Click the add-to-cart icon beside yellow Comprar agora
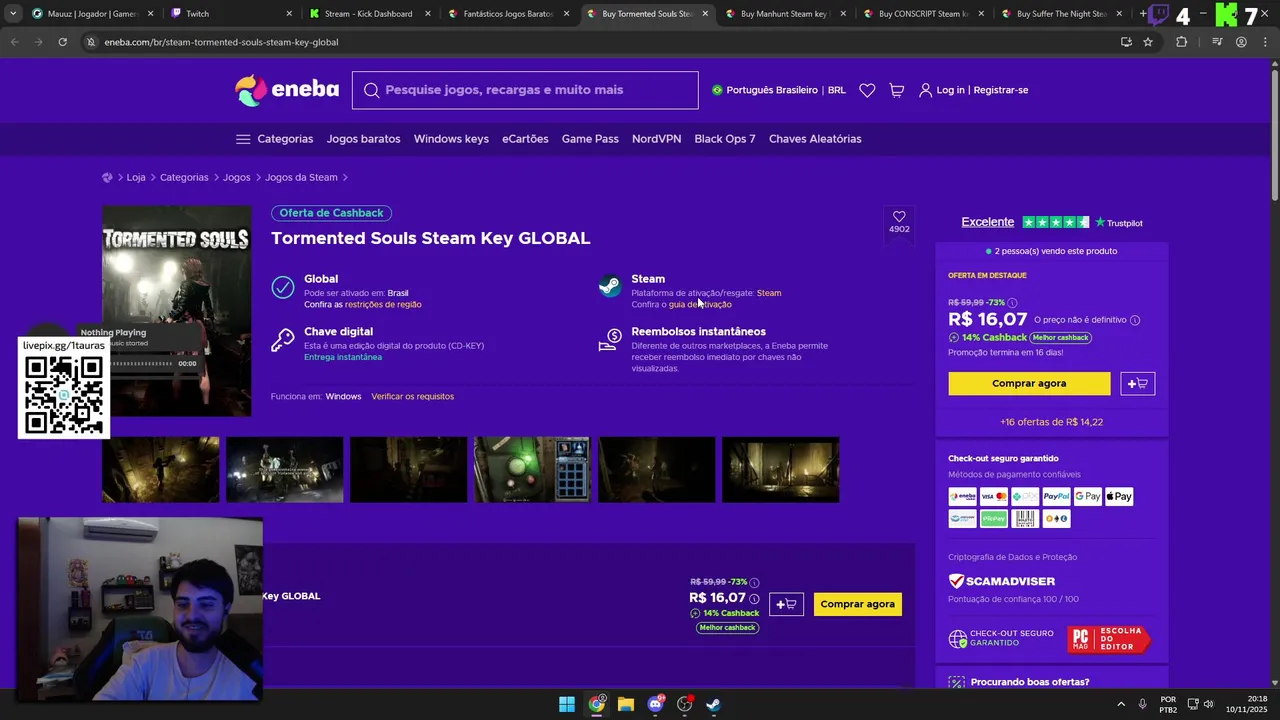 coord(1138,384)
